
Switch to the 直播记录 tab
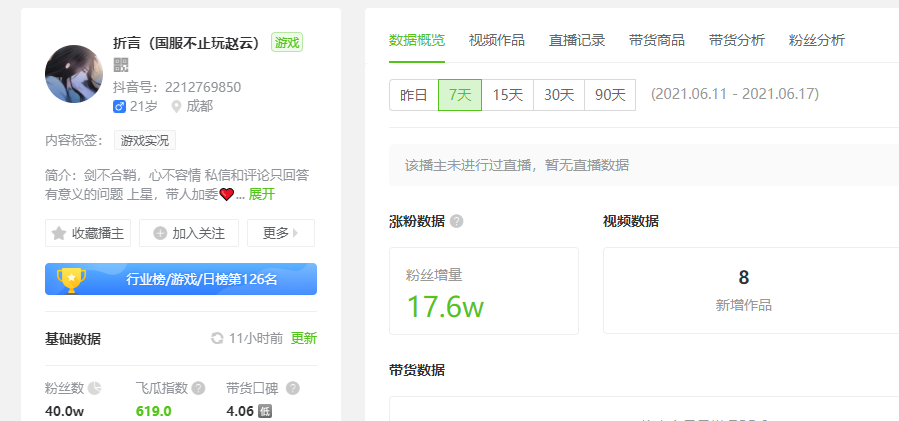point(577,40)
